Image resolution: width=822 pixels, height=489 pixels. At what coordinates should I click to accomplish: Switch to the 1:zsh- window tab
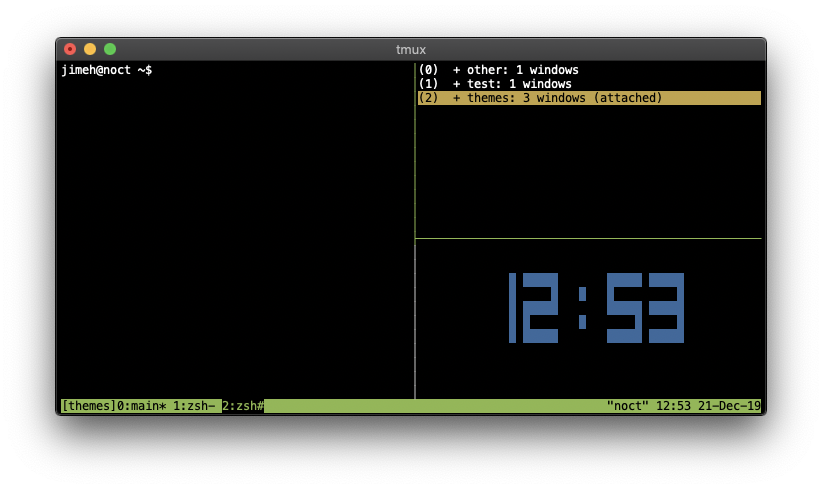[194, 406]
